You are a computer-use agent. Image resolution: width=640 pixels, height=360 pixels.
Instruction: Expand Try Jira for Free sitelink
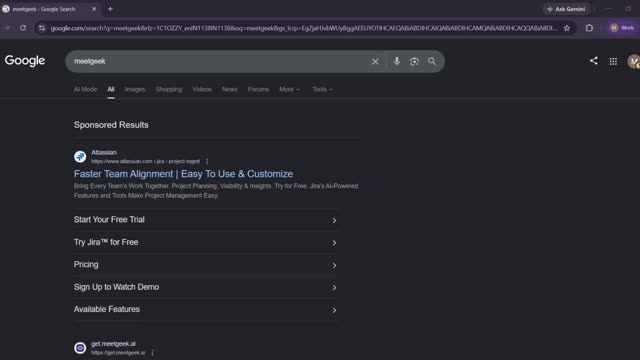coord(205,242)
